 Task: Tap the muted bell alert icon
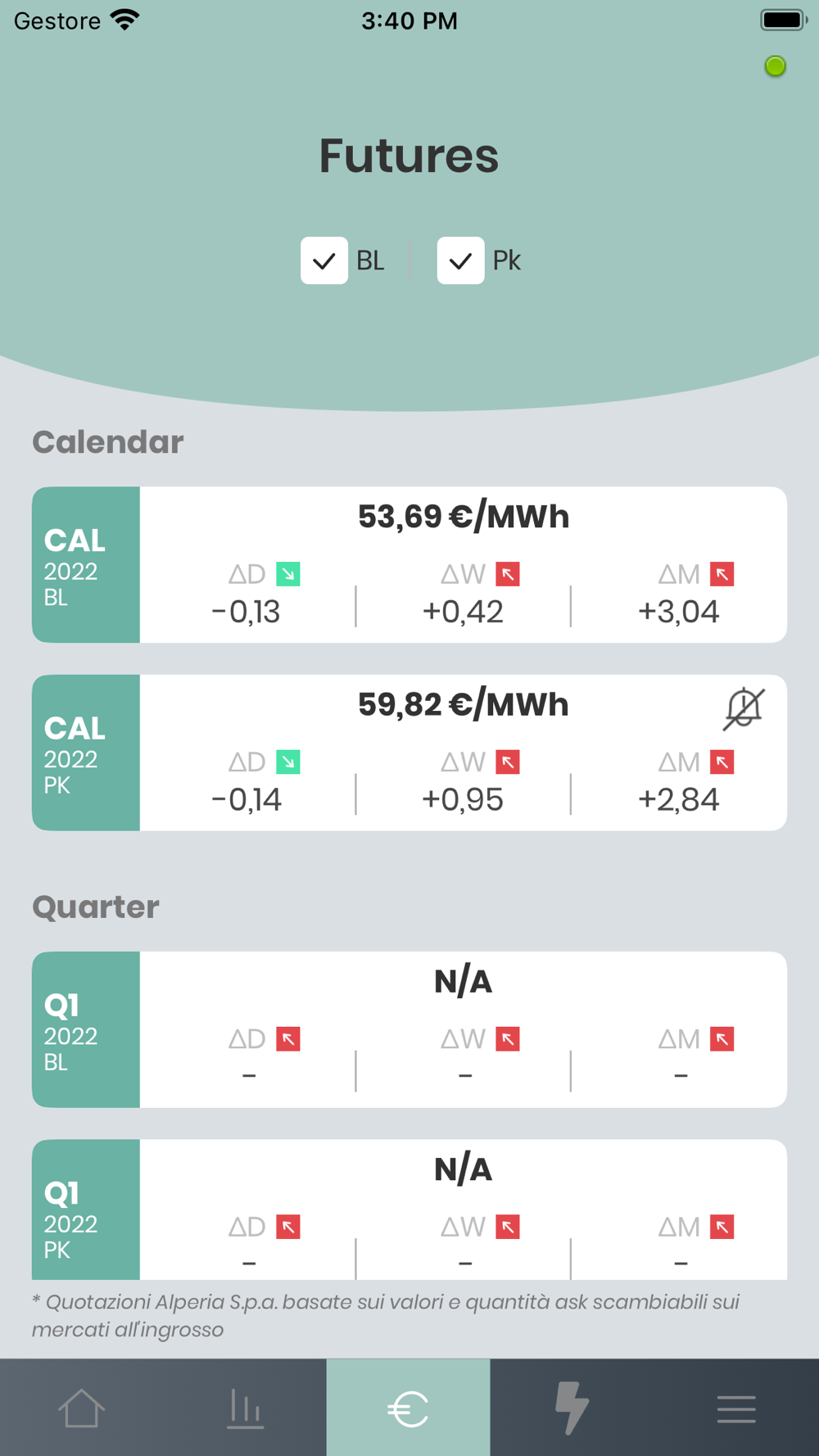(x=744, y=708)
